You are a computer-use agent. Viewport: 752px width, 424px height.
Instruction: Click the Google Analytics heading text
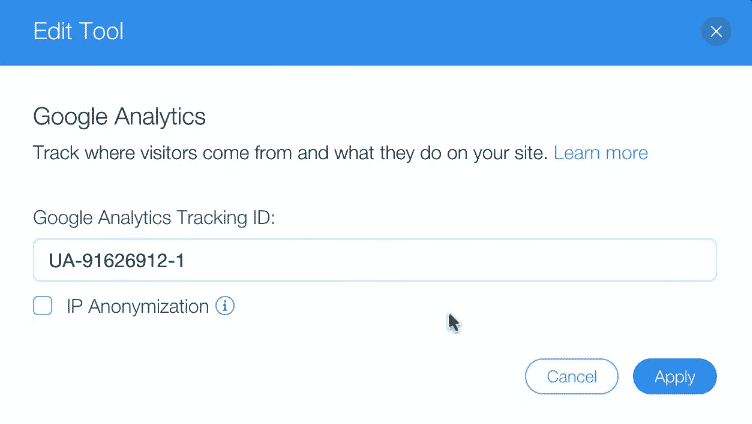coord(119,117)
